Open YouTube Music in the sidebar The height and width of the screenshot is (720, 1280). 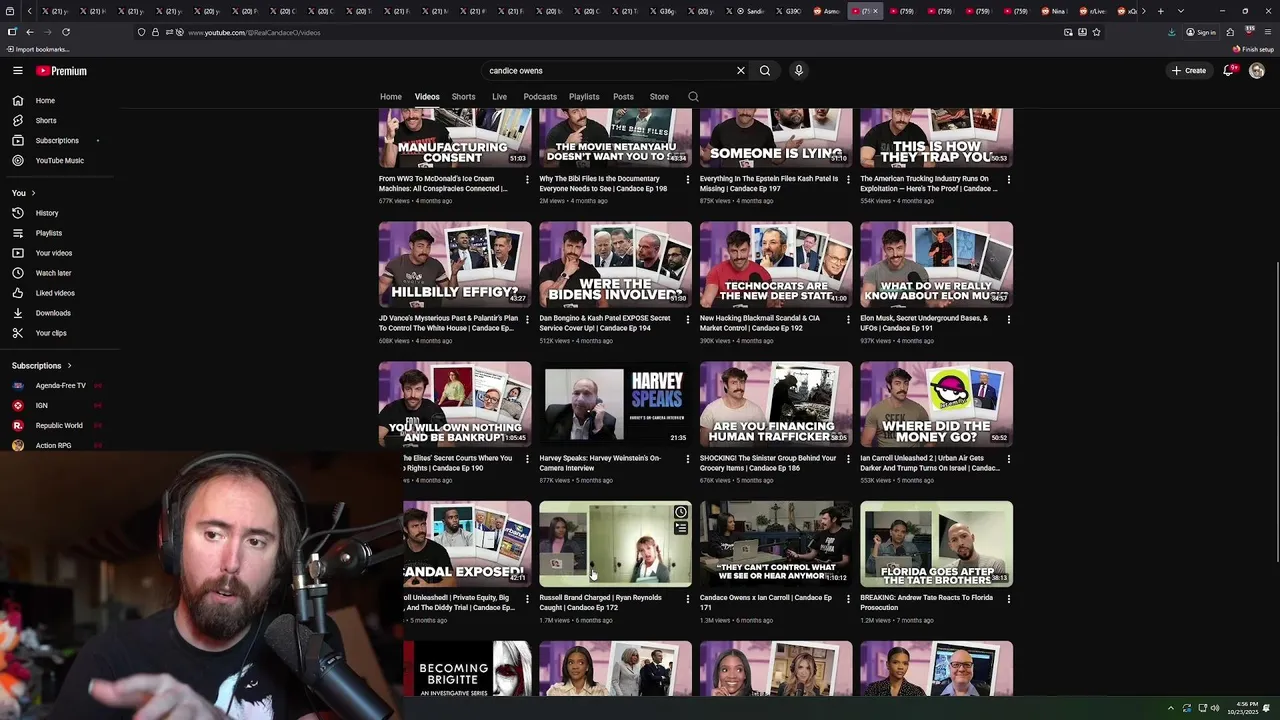60,161
